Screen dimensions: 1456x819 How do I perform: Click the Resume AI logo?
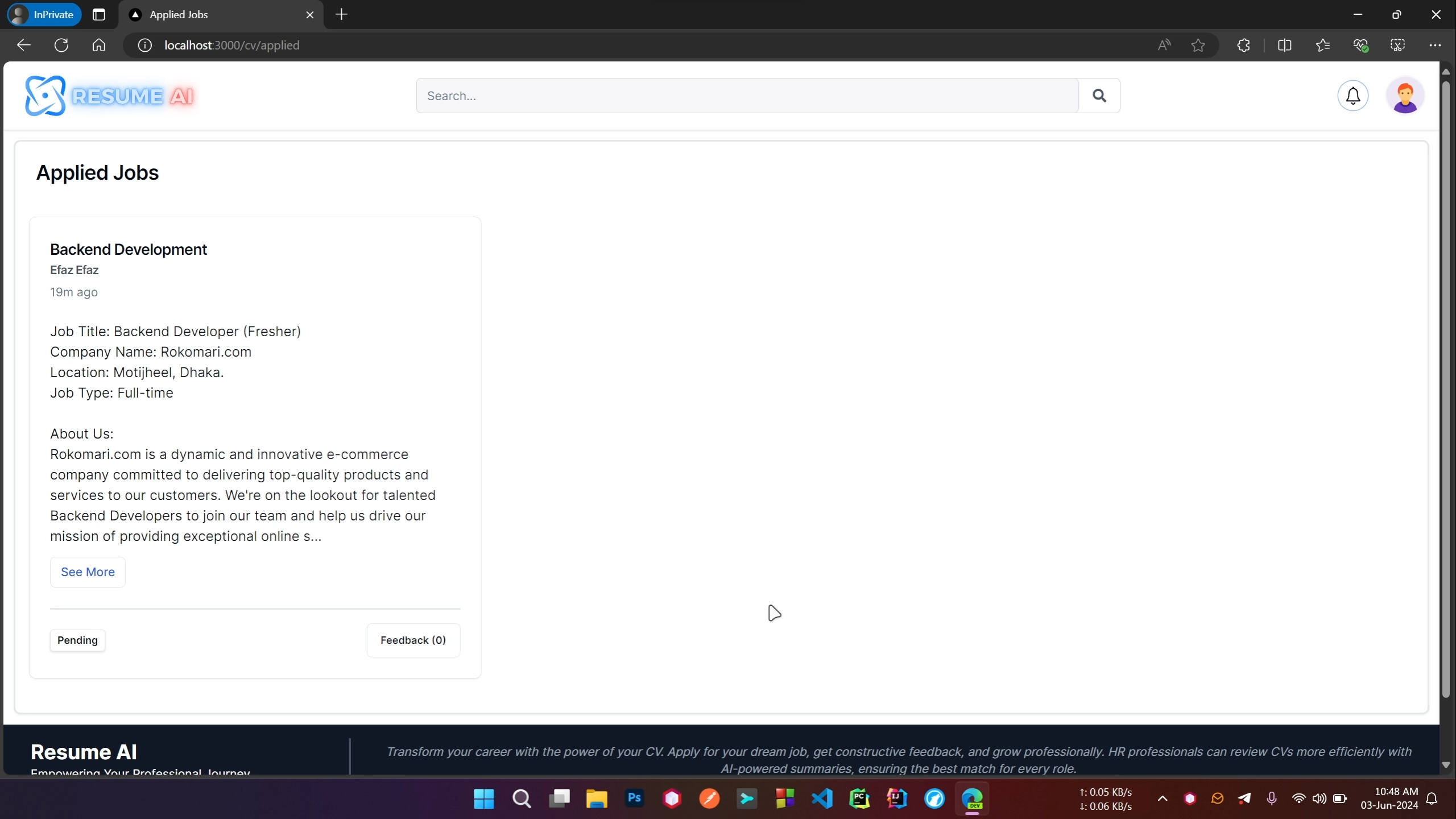pos(109,96)
